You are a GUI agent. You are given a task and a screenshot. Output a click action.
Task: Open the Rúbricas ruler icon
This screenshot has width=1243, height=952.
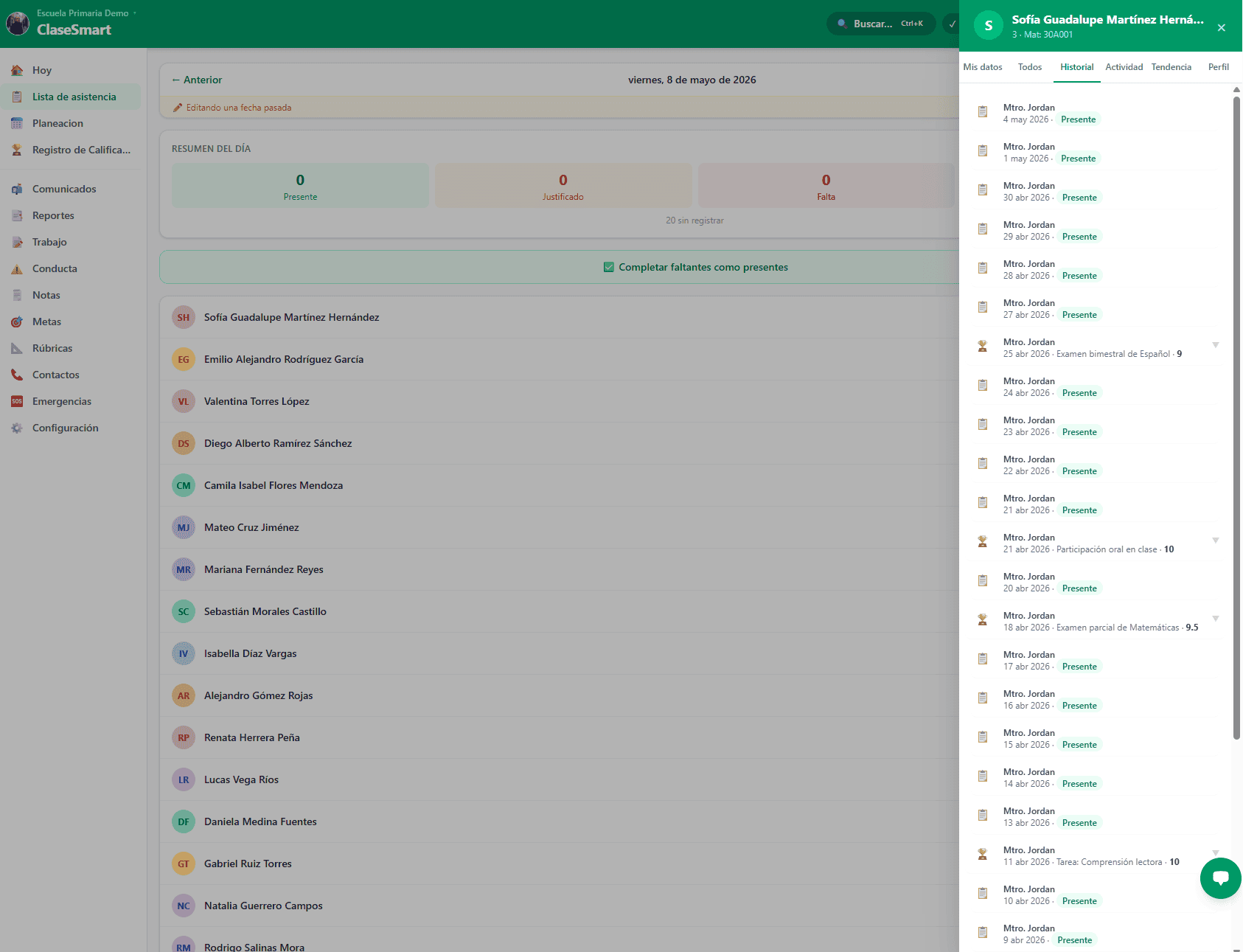click(17, 348)
